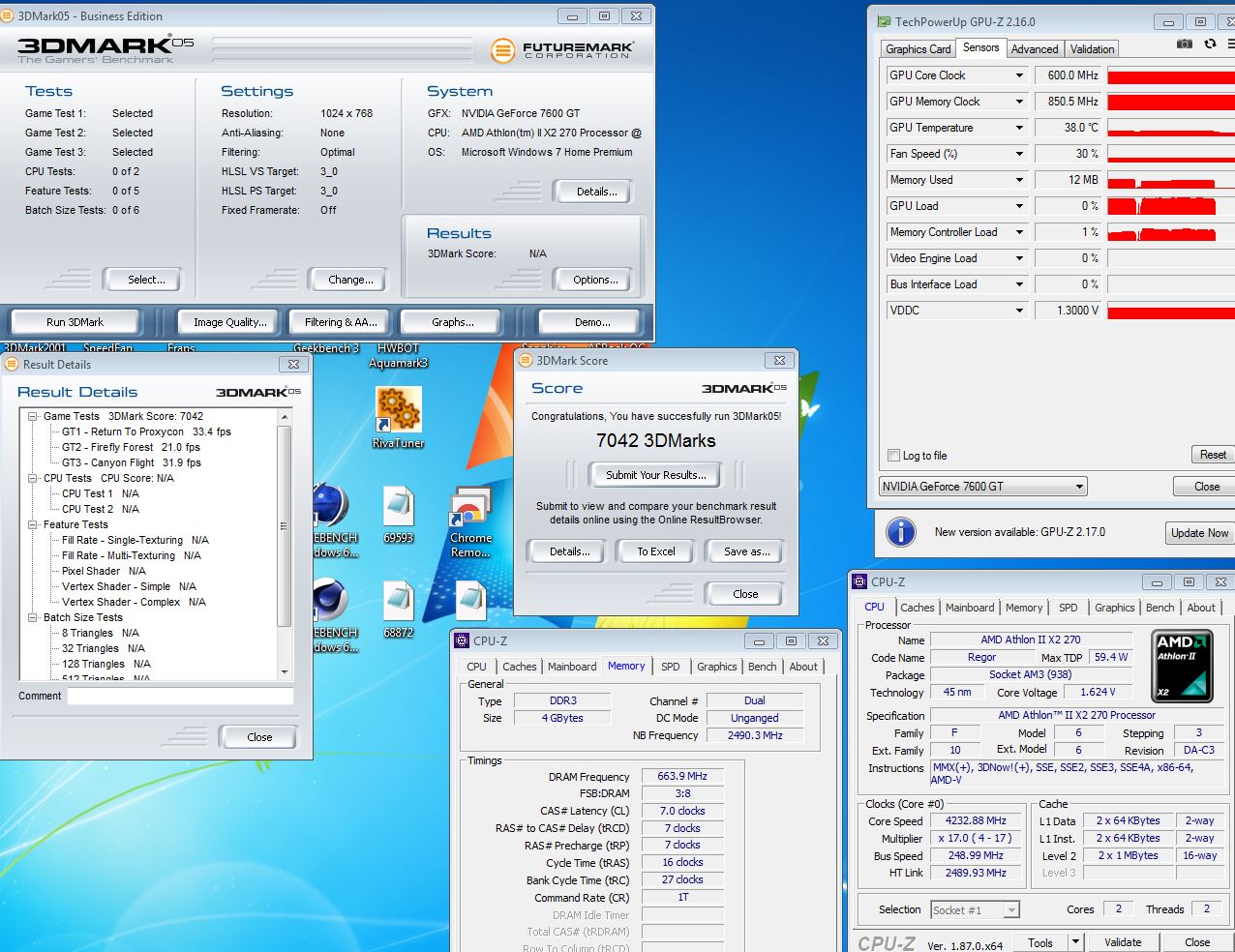Switch to GPU-Z Advanced tab

1034,48
